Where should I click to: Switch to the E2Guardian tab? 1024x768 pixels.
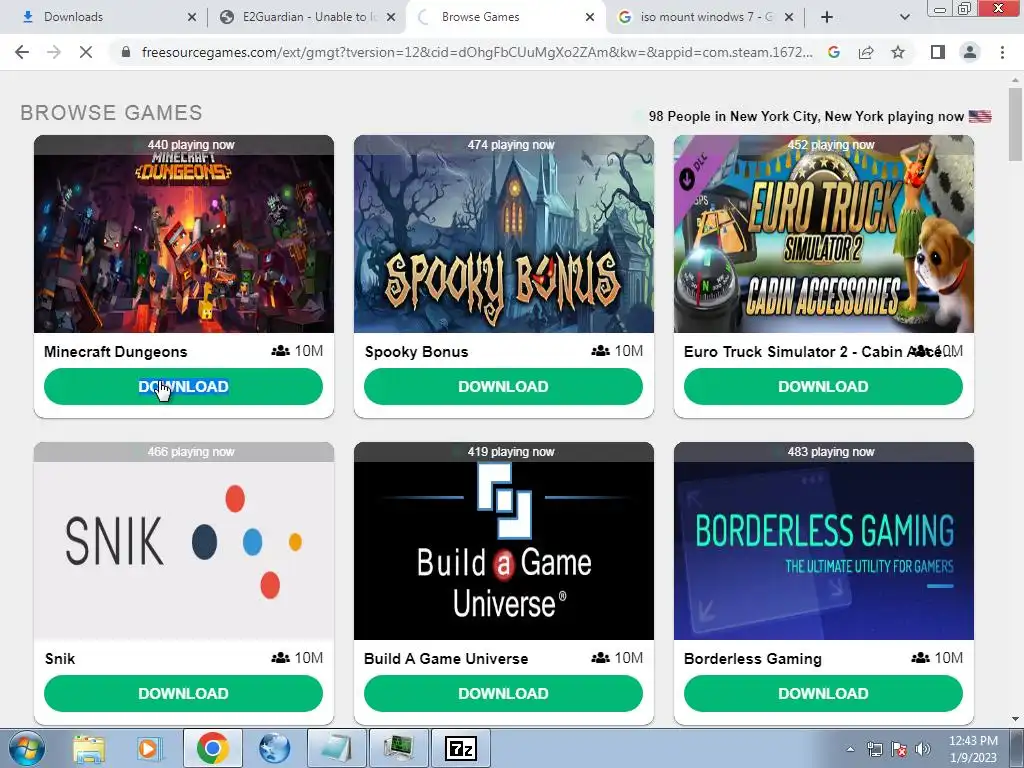click(x=307, y=17)
